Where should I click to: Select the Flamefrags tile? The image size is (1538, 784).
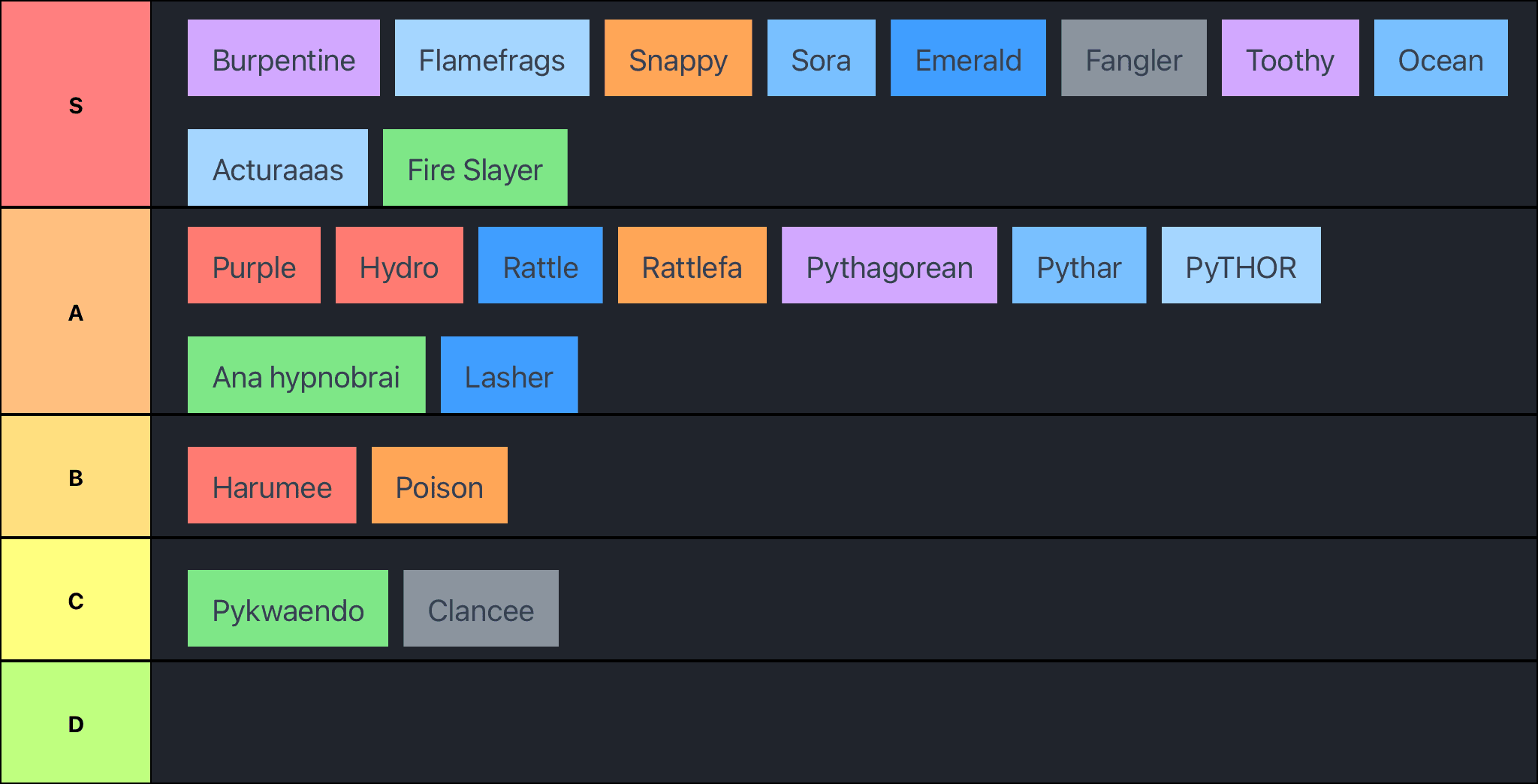tap(492, 59)
